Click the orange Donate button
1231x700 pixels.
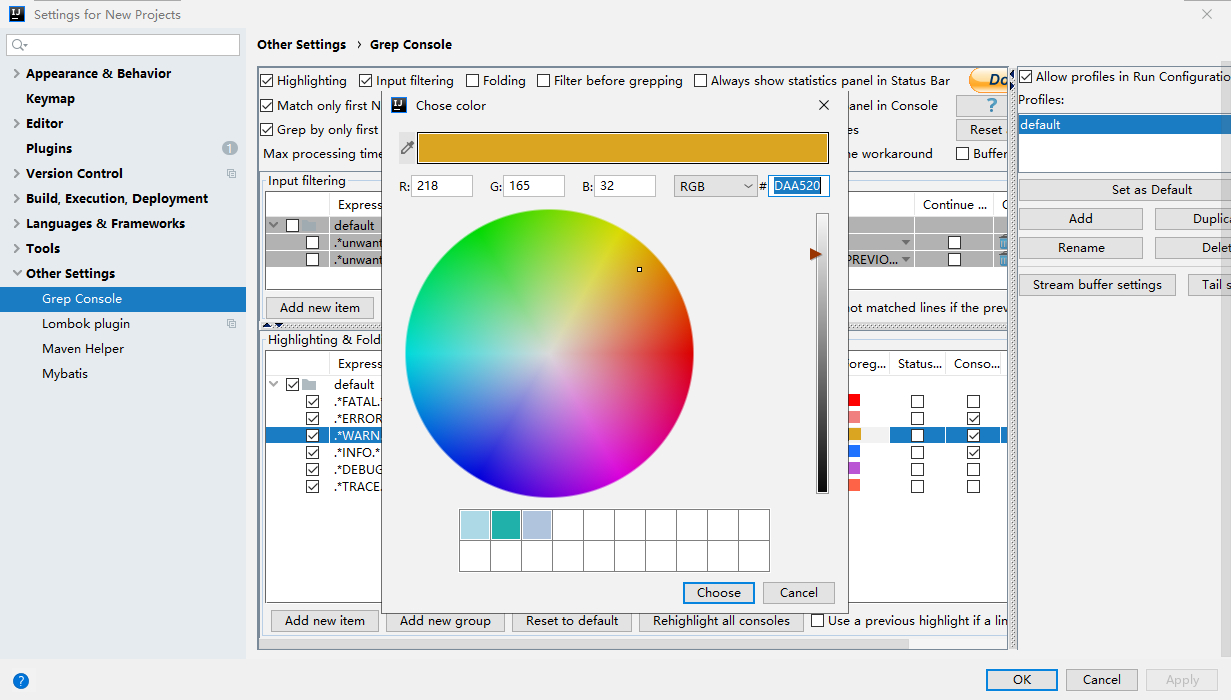pyautogui.click(x=988, y=81)
